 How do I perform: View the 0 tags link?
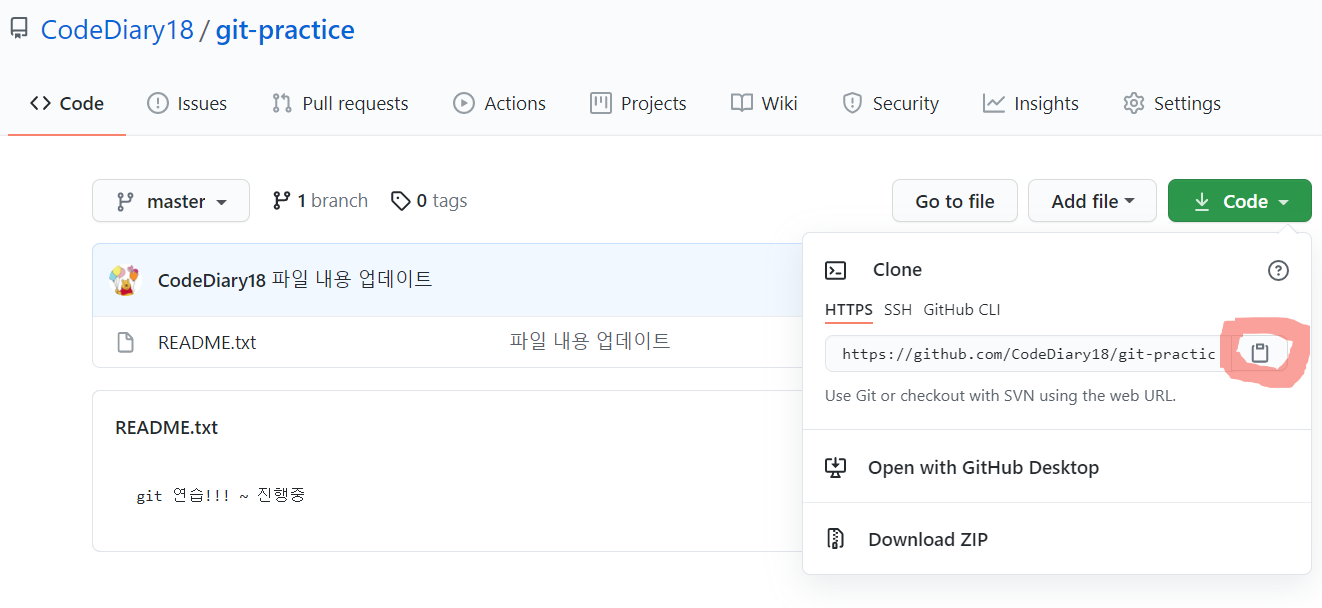tap(429, 201)
